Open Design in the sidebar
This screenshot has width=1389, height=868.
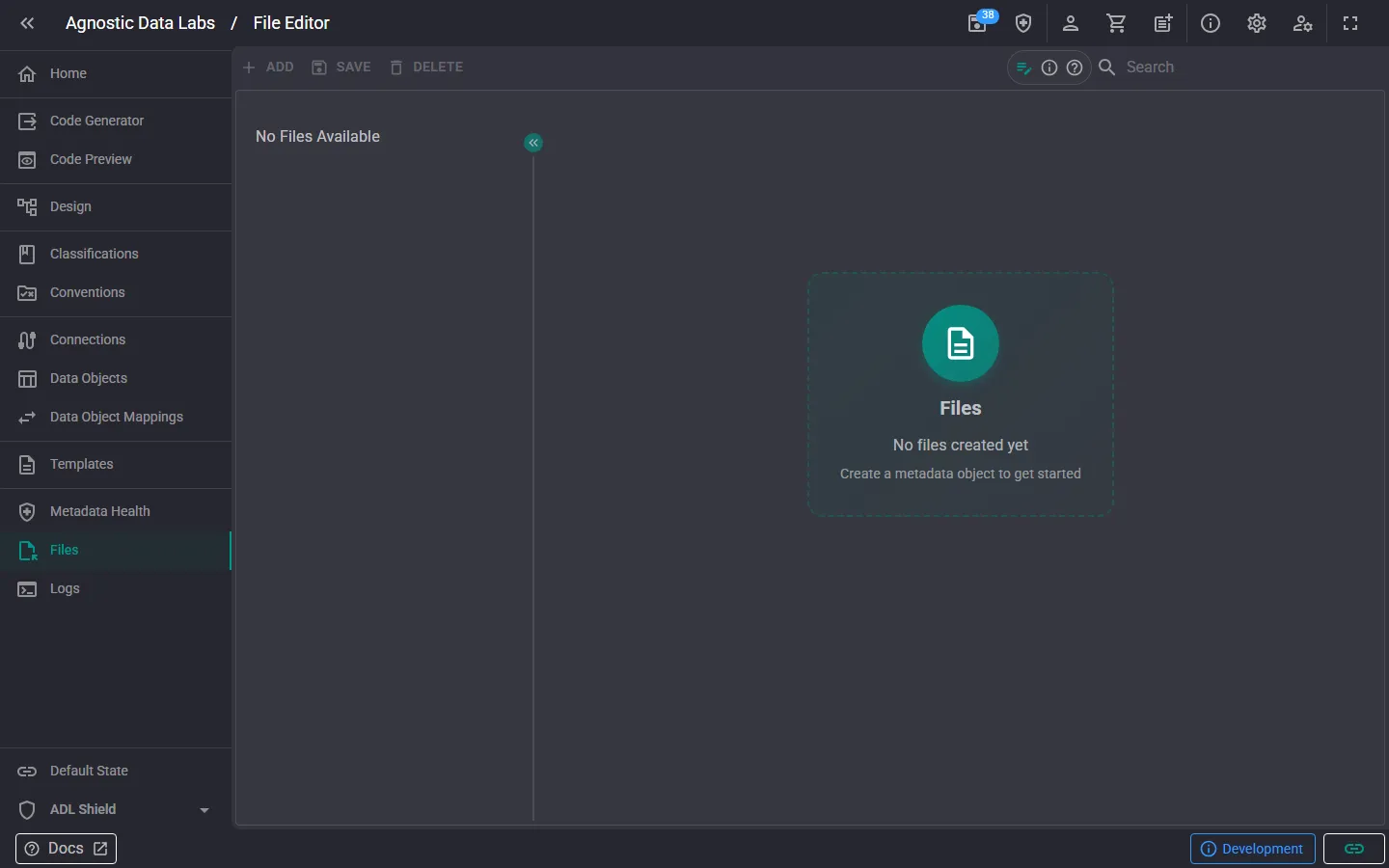116,206
